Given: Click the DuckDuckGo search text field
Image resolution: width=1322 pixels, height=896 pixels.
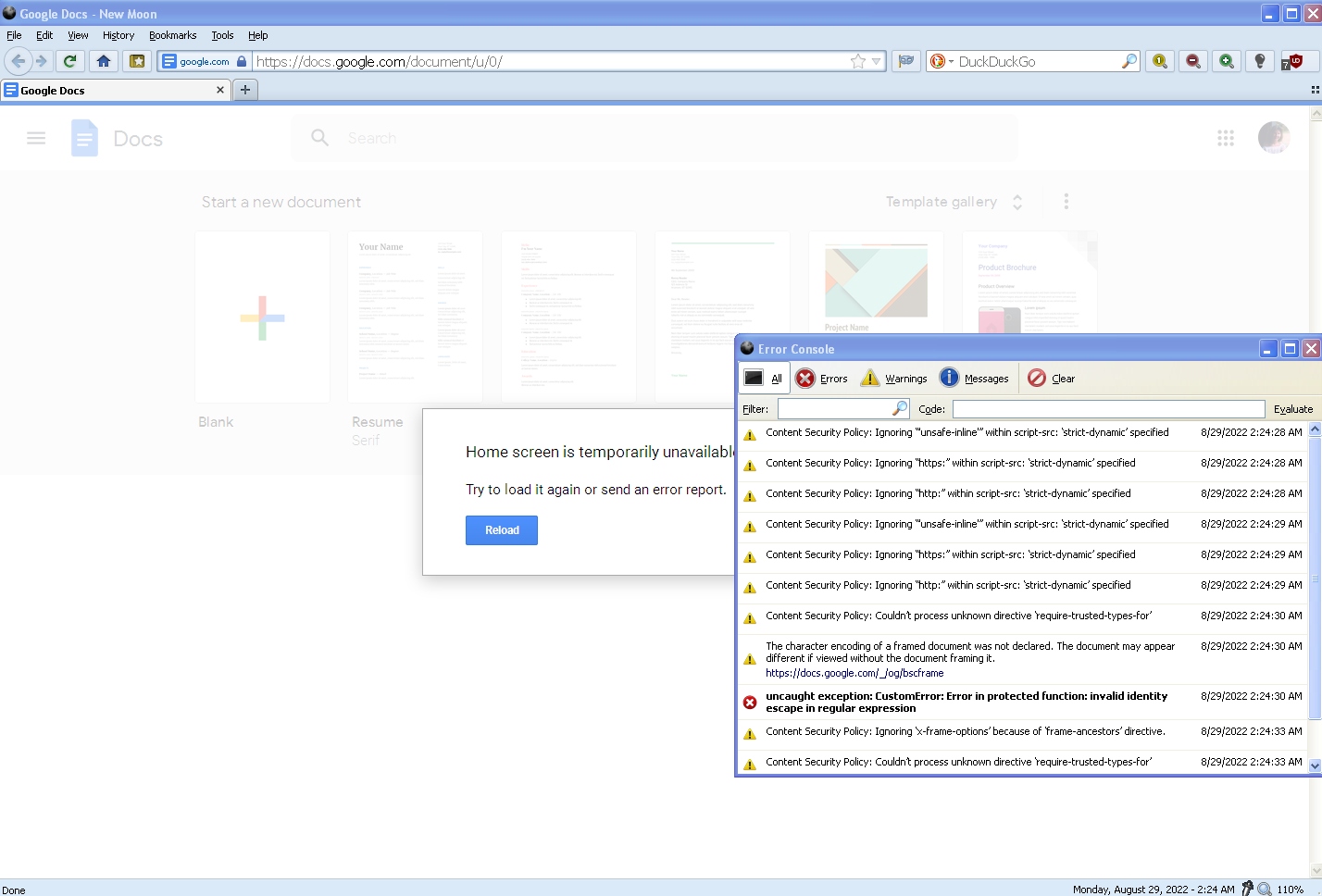Looking at the screenshot, I should coord(1037,61).
